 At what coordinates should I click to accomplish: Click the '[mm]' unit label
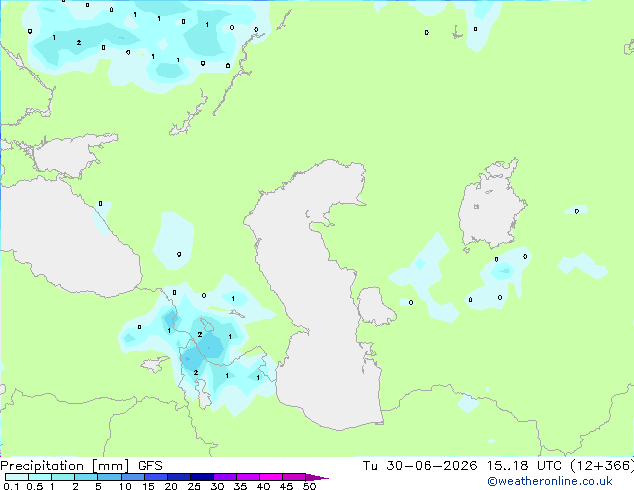coord(111,466)
